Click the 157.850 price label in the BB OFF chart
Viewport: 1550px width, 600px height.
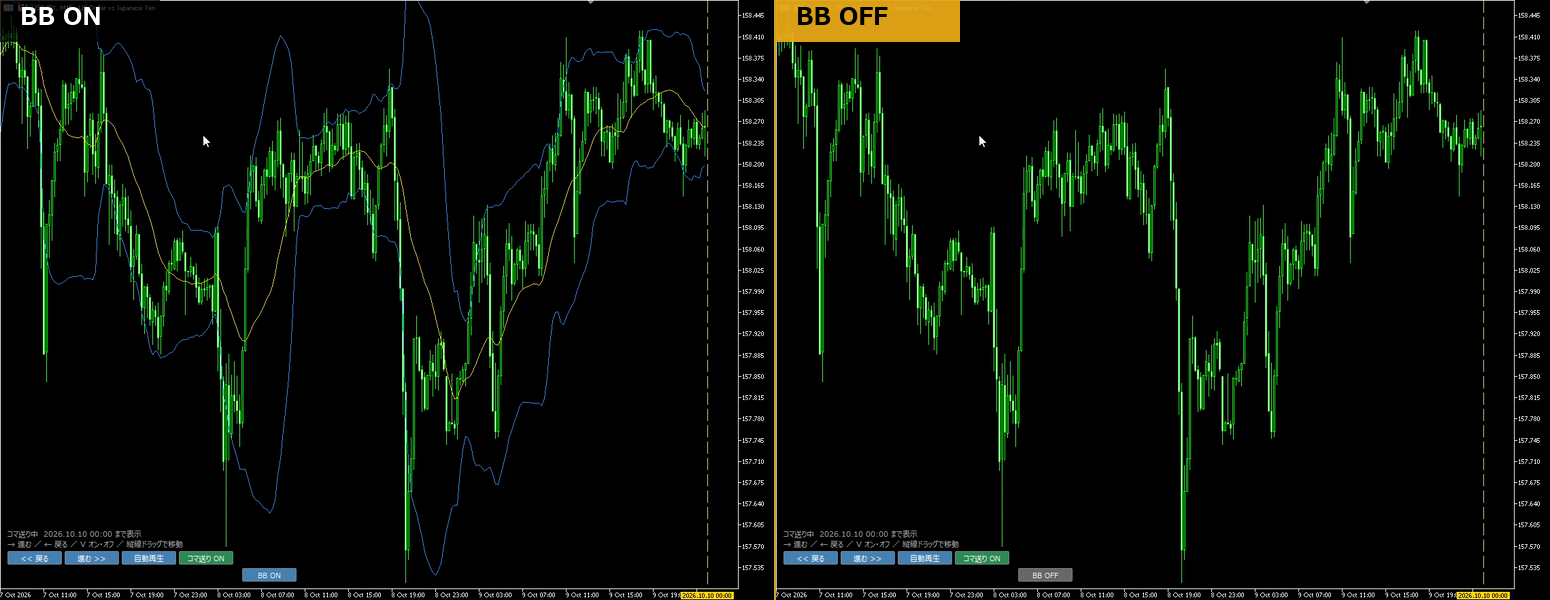pos(1529,377)
